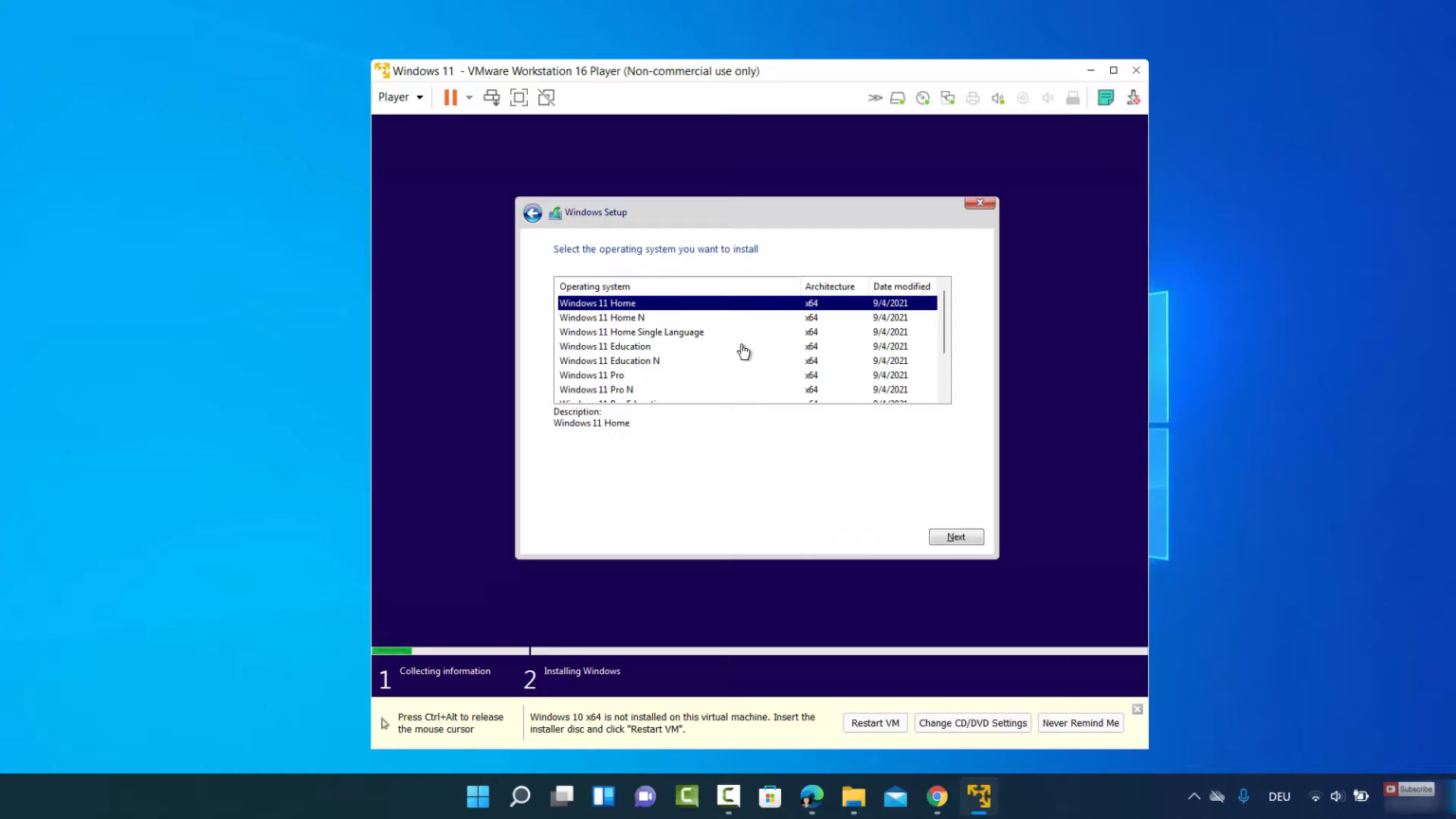Pause the virtual machine

point(450,98)
